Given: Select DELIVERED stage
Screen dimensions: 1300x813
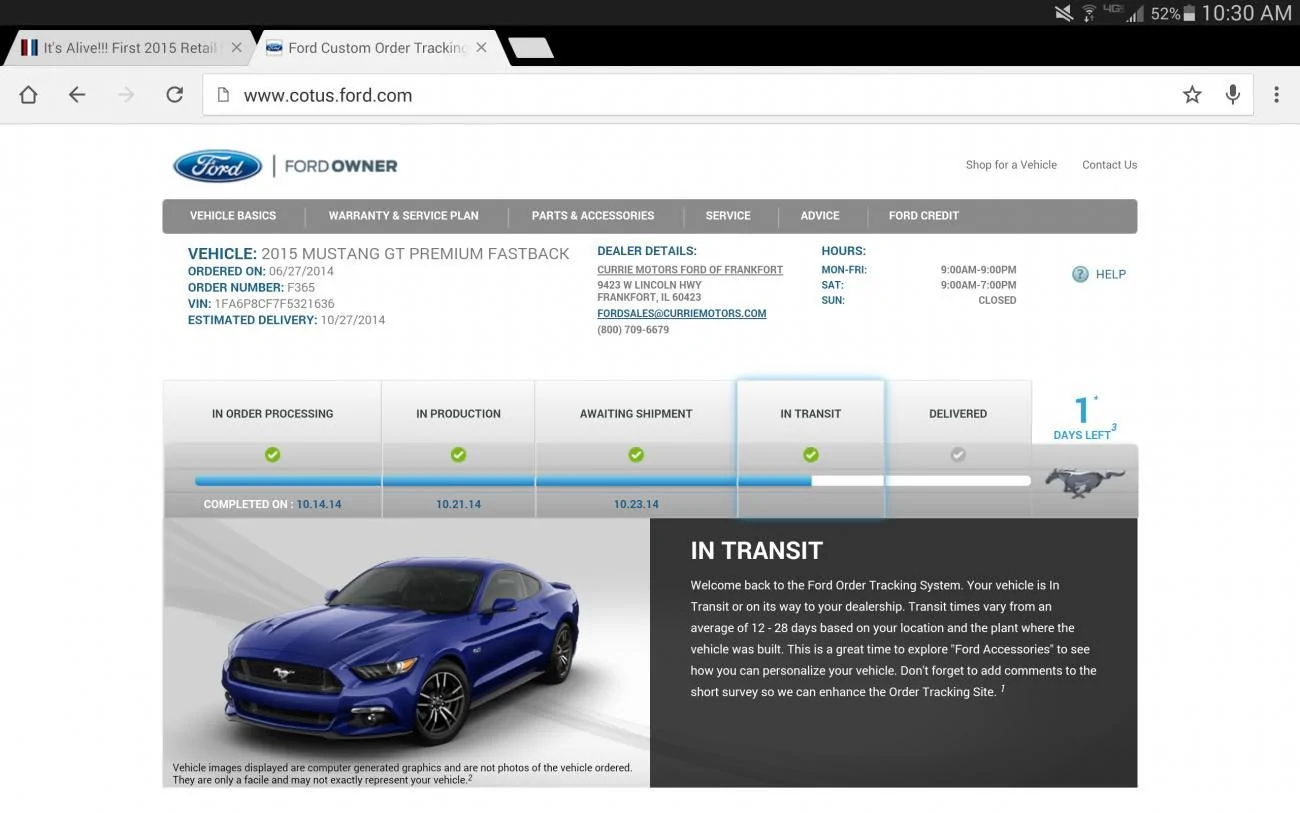Looking at the screenshot, I should [x=958, y=413].
